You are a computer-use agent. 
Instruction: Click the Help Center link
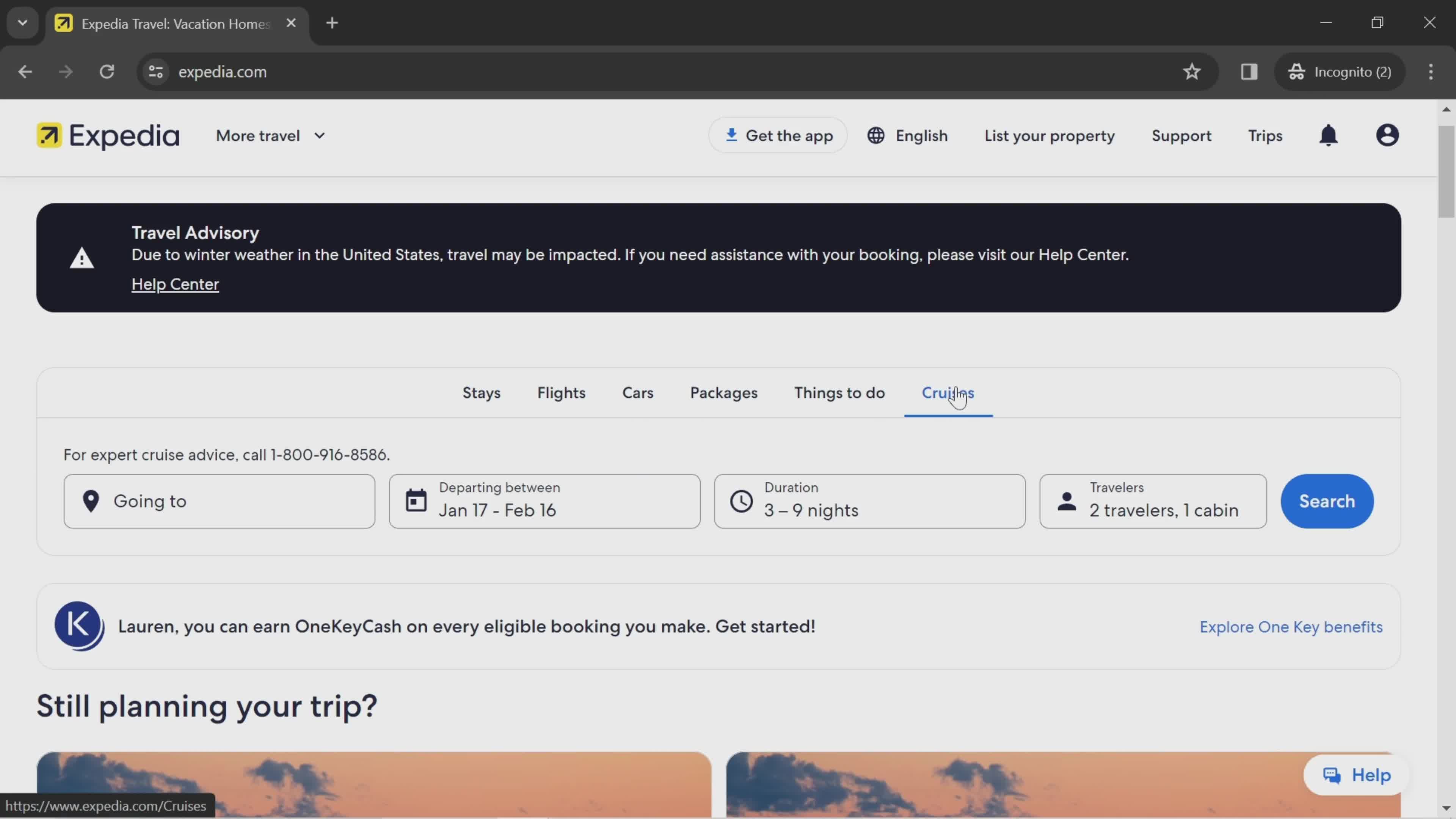click(176, 284)
